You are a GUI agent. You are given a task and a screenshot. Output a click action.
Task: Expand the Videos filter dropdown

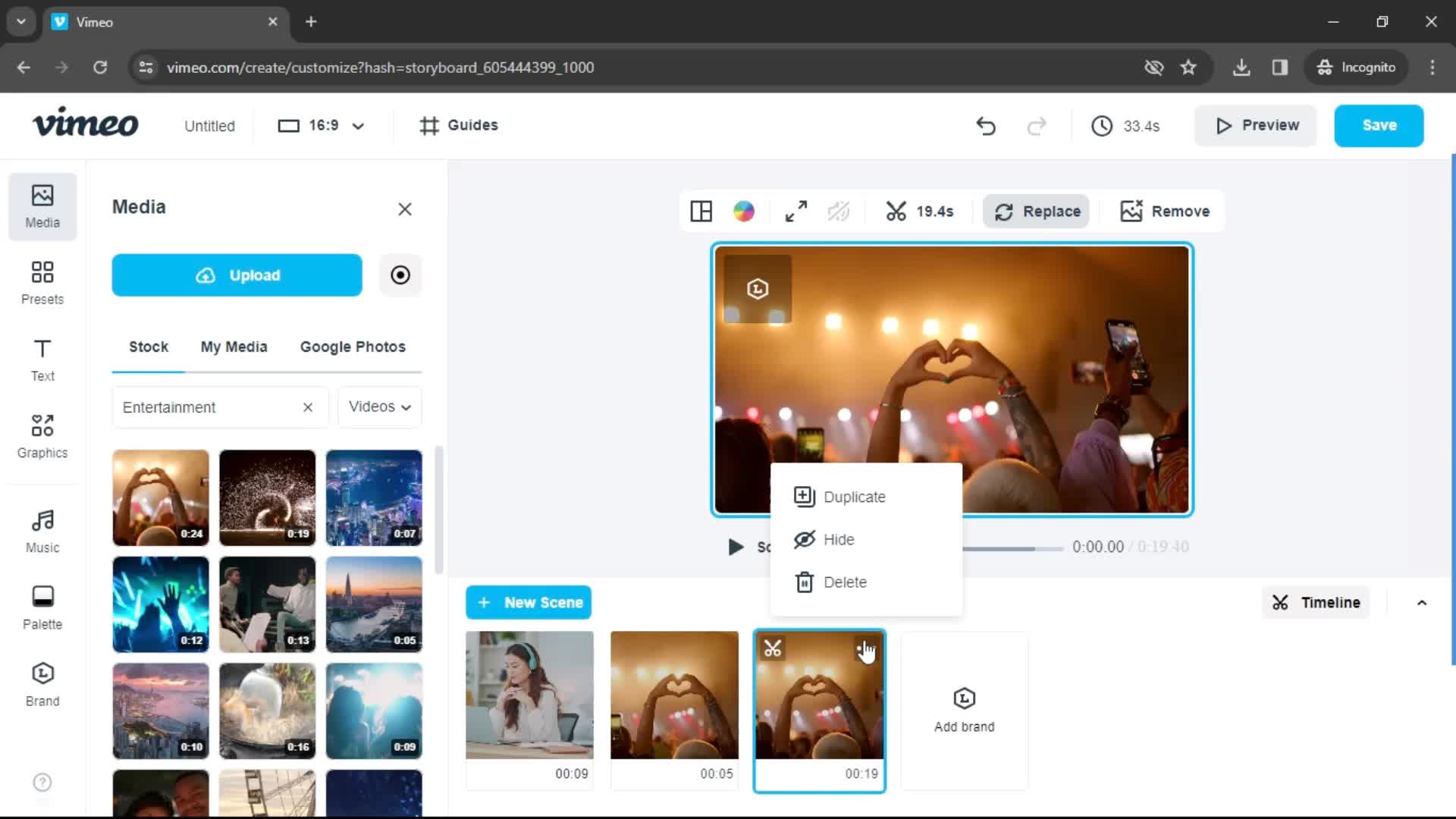pyautogui.click(x=379, y=407)
